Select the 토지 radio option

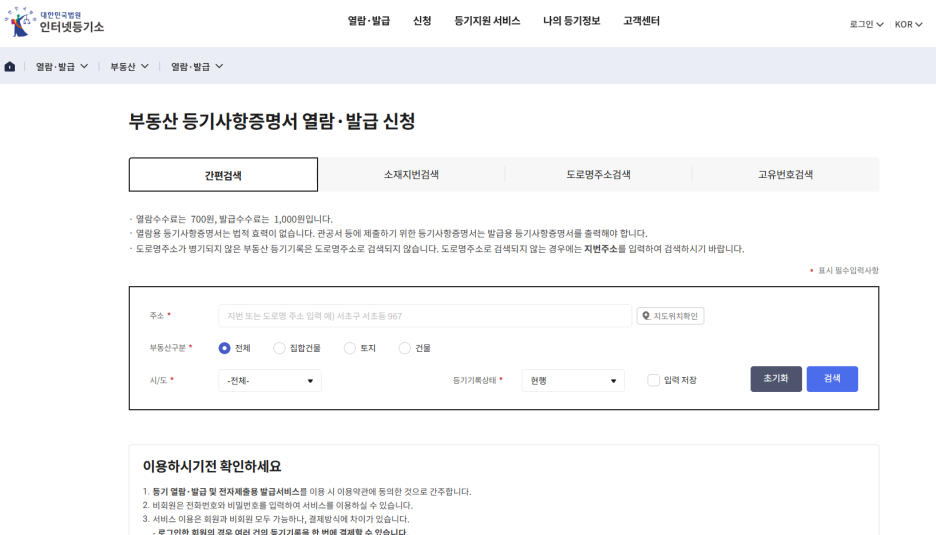pos(350,348)
